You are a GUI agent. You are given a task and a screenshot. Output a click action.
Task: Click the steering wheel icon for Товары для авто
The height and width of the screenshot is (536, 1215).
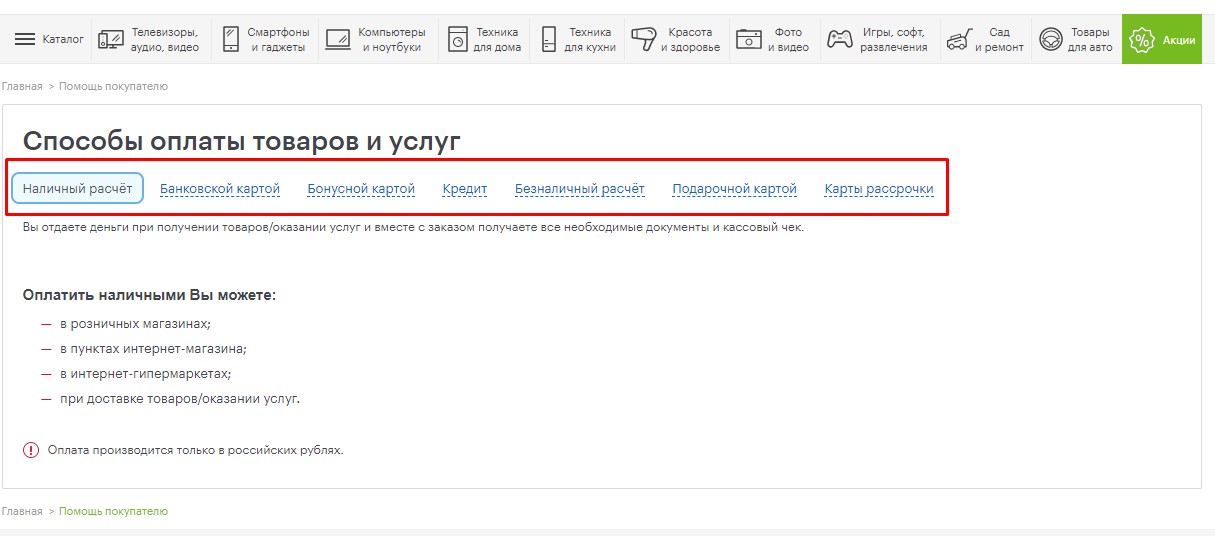(x=1050, y=39)
